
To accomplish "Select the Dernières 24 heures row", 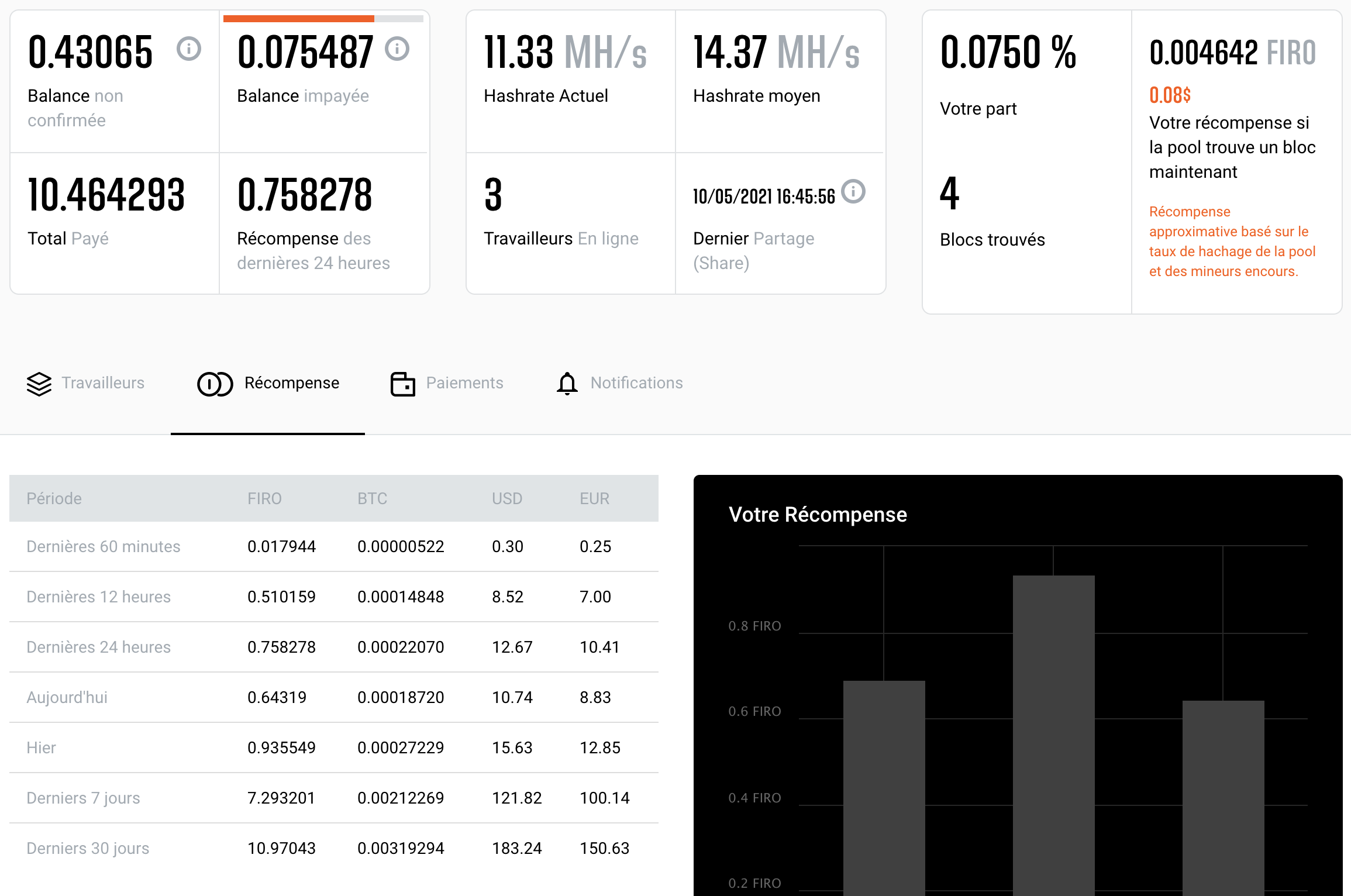I will point(334,647).
